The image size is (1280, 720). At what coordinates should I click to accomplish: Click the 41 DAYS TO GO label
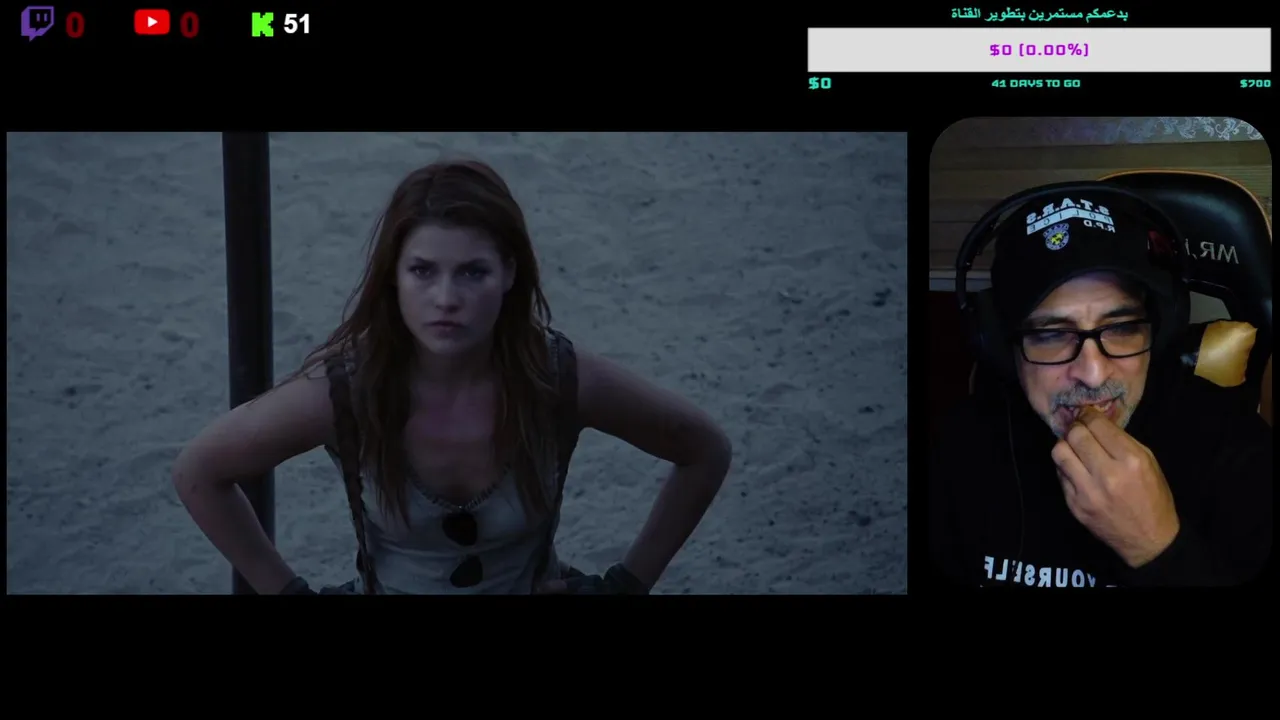pos(1035,83)
